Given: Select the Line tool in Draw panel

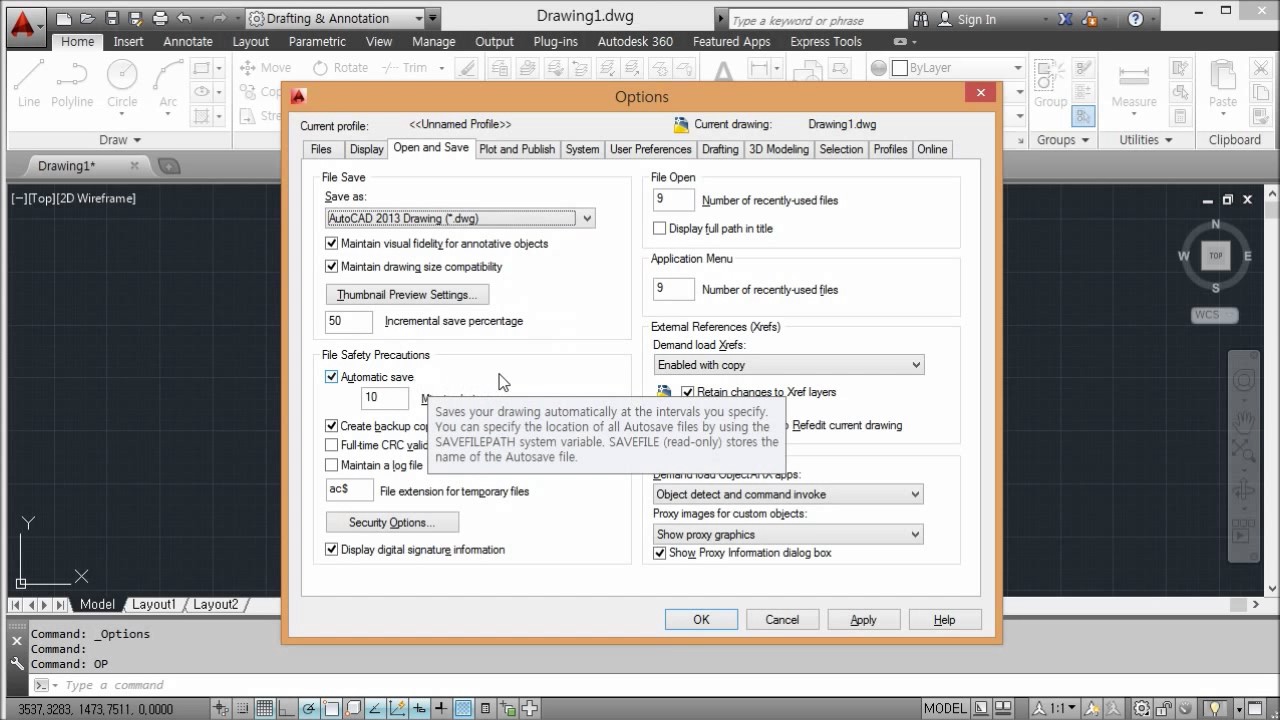Looking at the screenshot, I should coord(29,82).
